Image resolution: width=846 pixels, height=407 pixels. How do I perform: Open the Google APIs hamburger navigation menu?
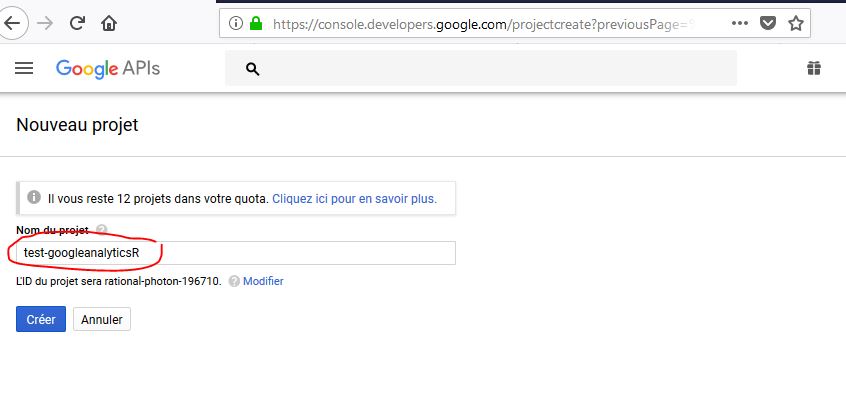24,68
